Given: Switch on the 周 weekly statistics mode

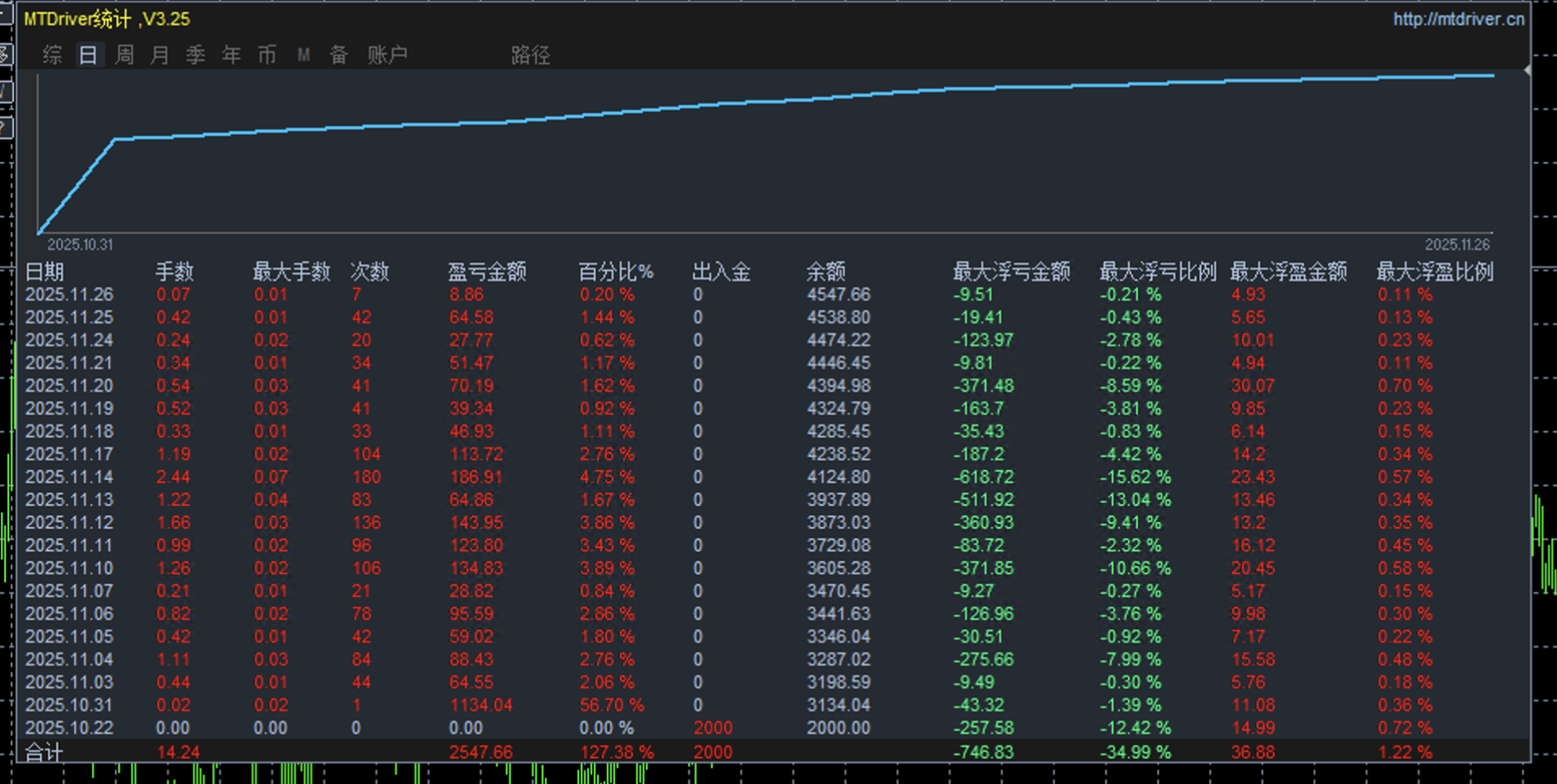Looking at the screenshot, I should pos(124,55).
